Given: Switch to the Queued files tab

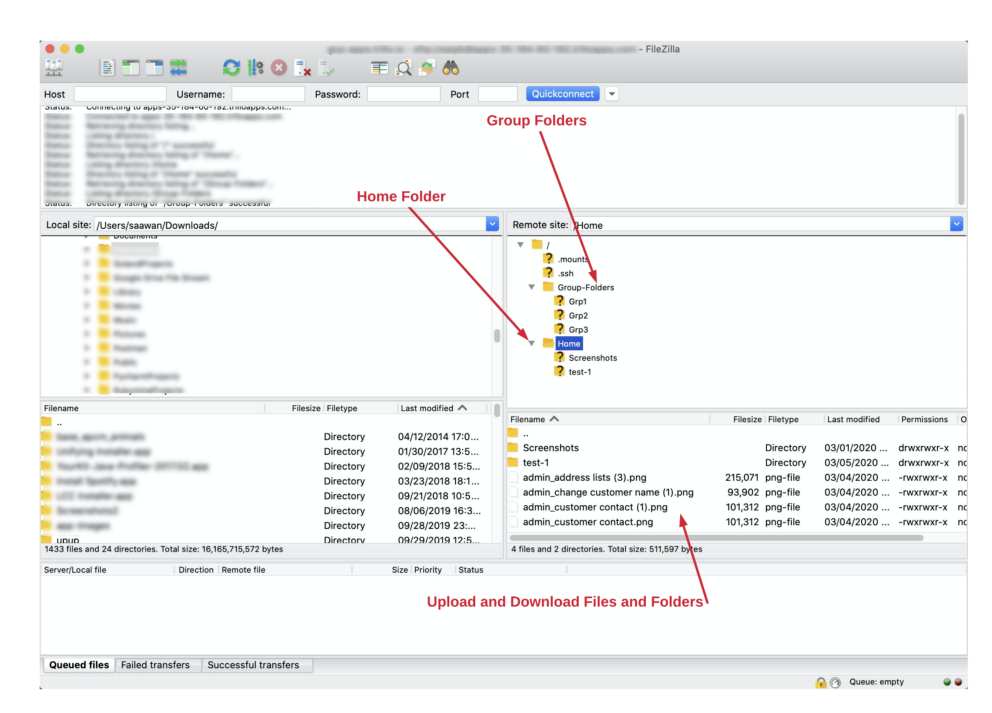Looking at the screenshot, I should point(79,665).
